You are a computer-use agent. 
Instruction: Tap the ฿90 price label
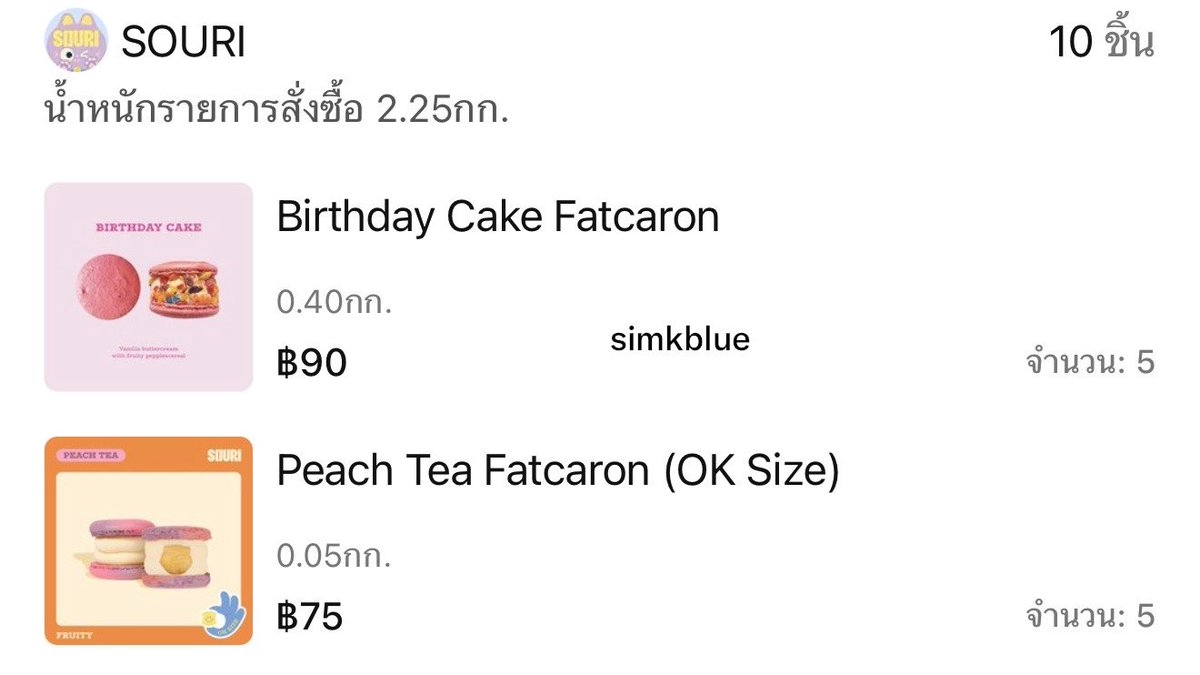[312, 362]
